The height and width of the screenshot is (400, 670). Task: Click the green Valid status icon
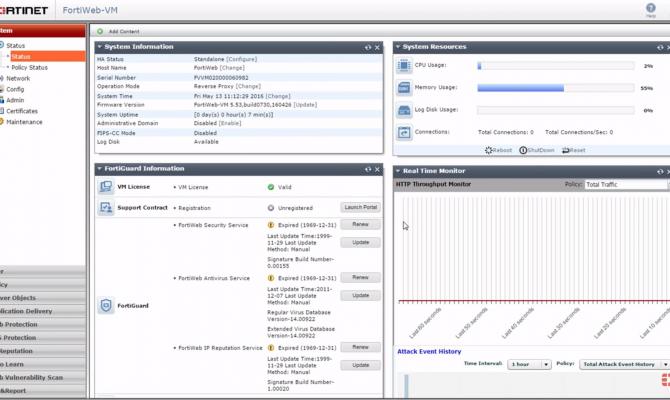click(270, 187)
